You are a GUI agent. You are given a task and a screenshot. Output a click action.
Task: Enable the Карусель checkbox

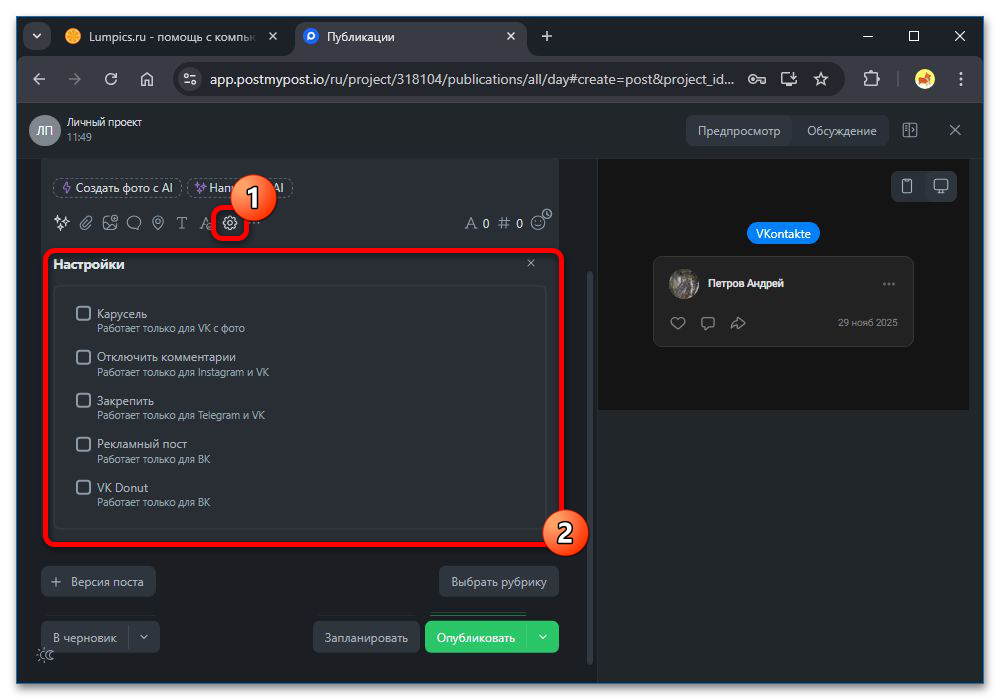(84, 313)
